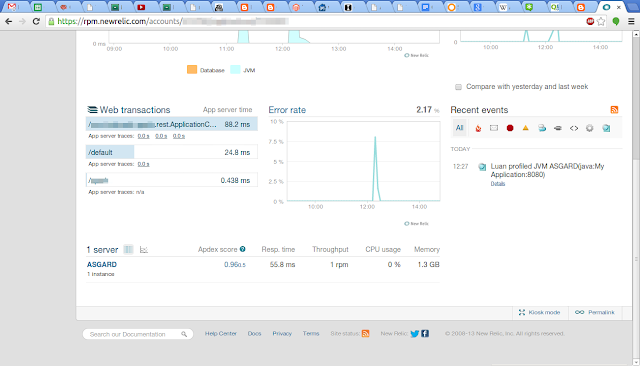Open the Apdex score help icon
The width and height of the screenshot is (640, 366).
coord(242,249)
